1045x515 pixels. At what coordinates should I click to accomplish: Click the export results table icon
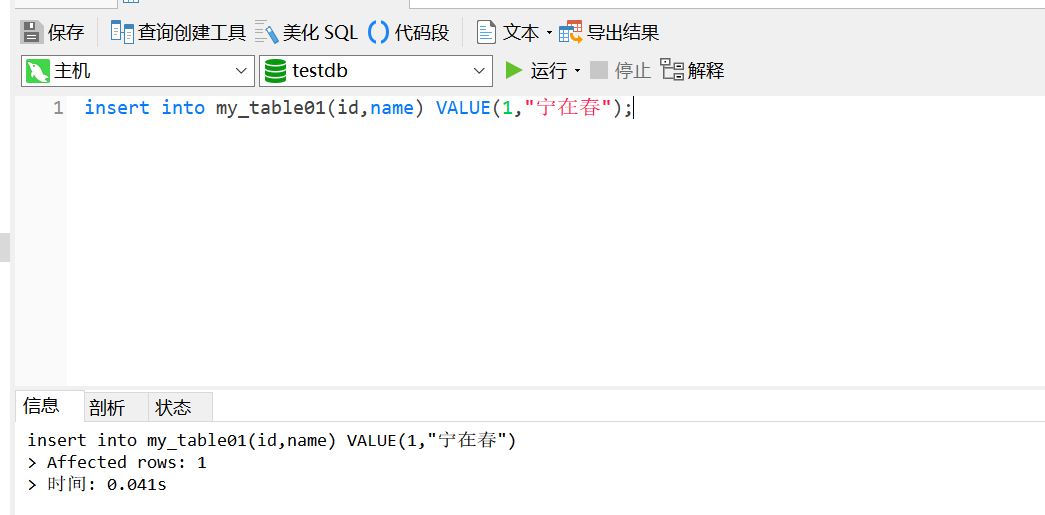(x=570, y=32)
